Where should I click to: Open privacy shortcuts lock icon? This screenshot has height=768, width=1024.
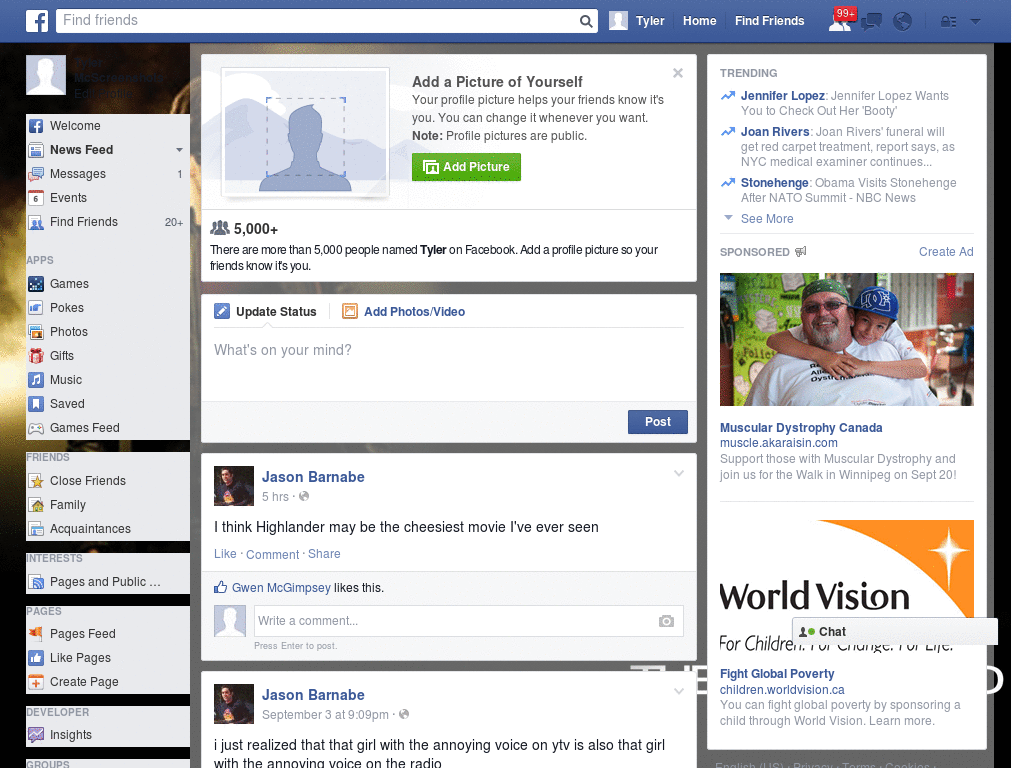click(948, 22)
